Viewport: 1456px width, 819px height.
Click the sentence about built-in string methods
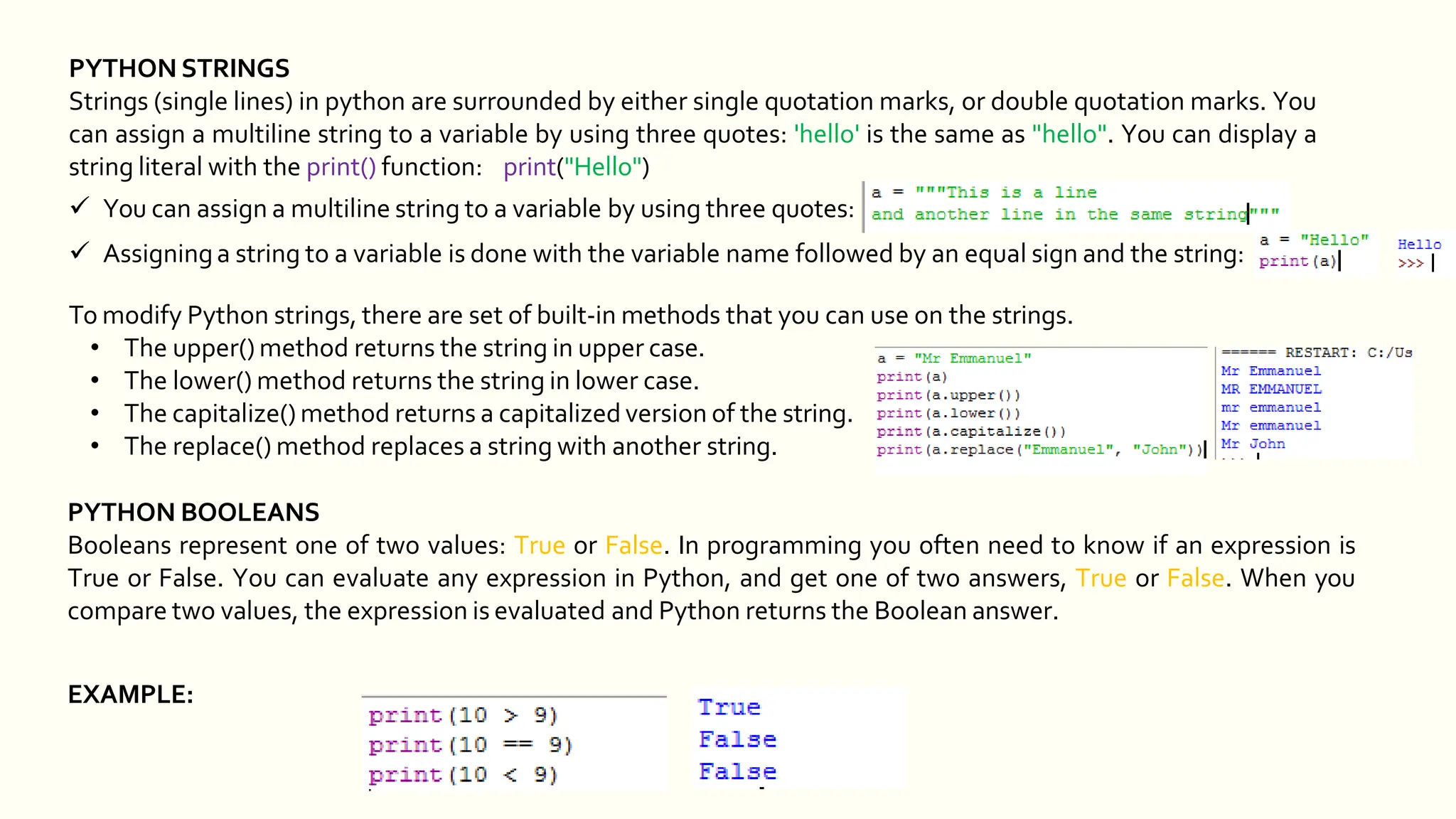pyautogui.click(x=571, y=316)
